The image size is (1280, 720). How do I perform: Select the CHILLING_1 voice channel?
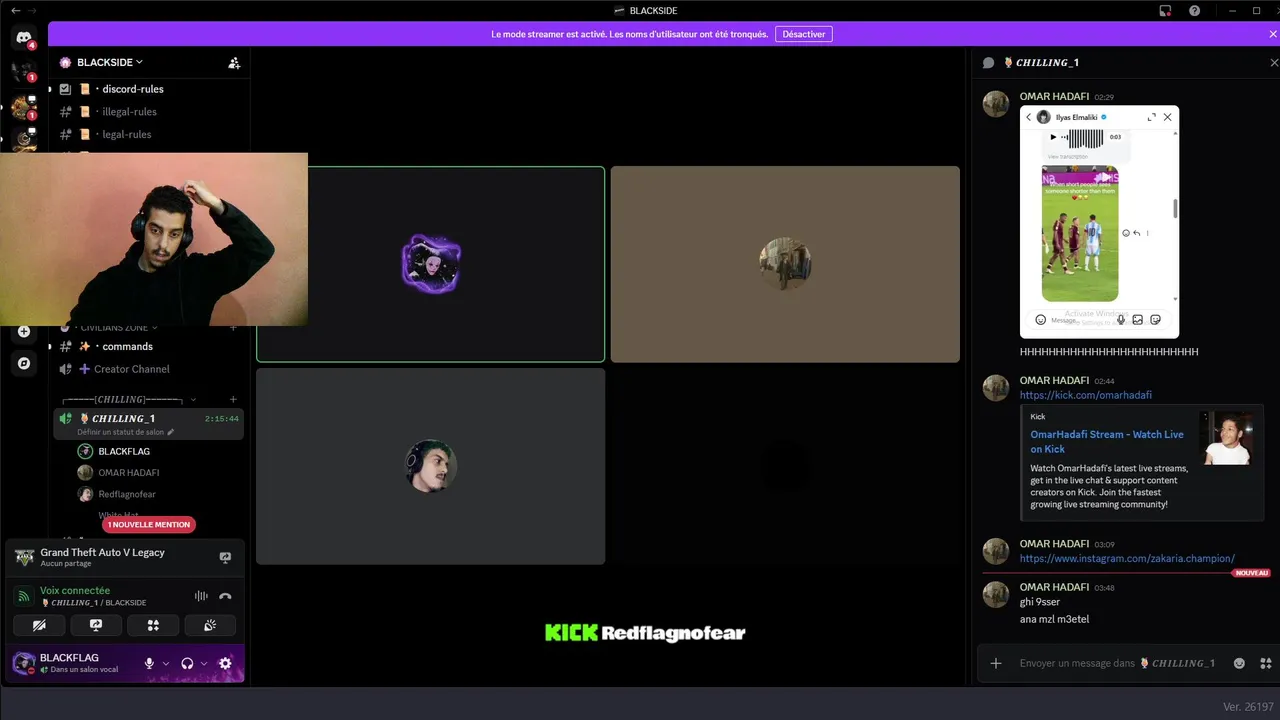[x=148, y=424]
